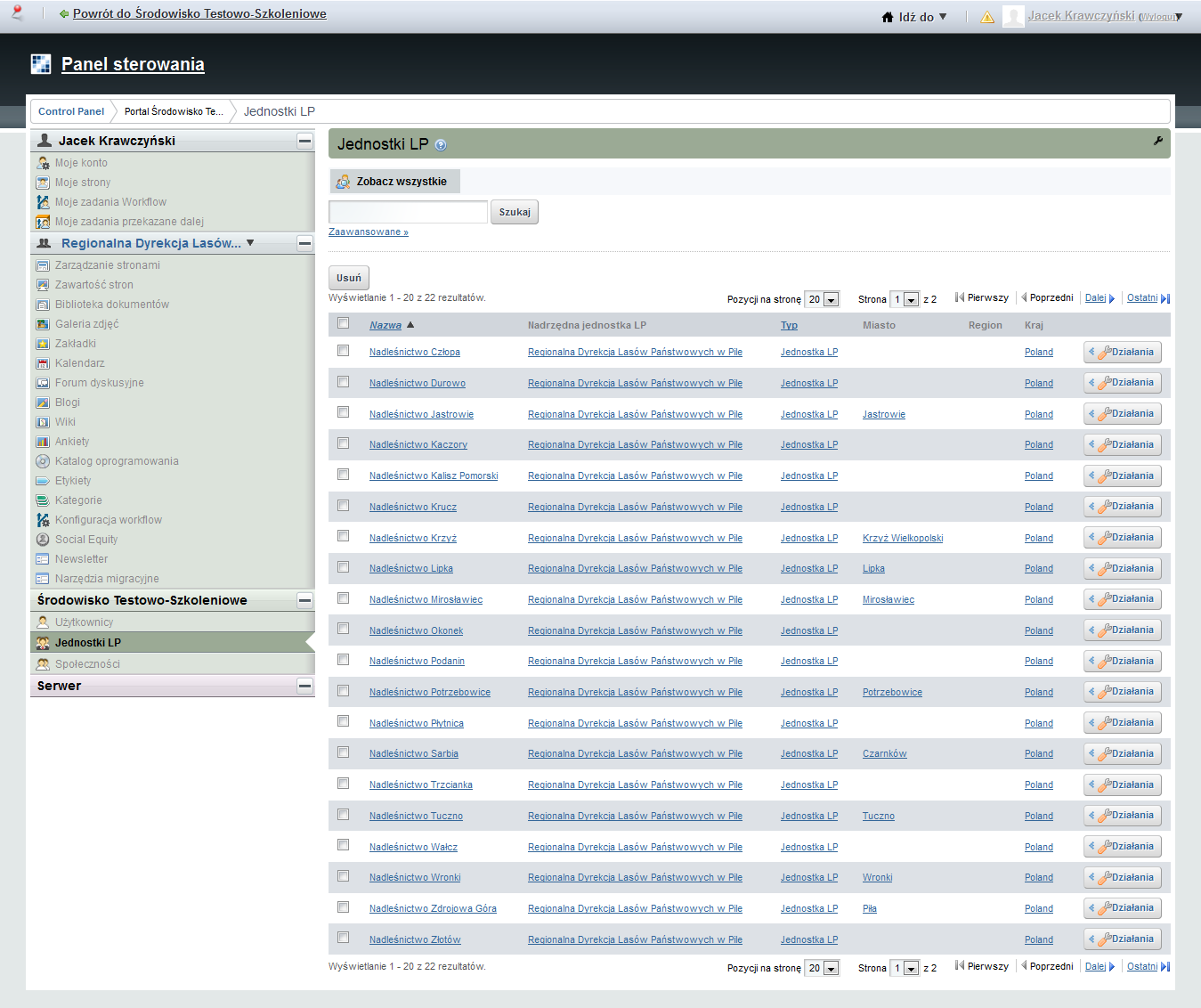Image resolution: width=1201 pixels, height=1008 pixels.
Task: Click Powrót do Środowisko Testowo-Szkoleniowe link
Action: click(x=199, y=14)
